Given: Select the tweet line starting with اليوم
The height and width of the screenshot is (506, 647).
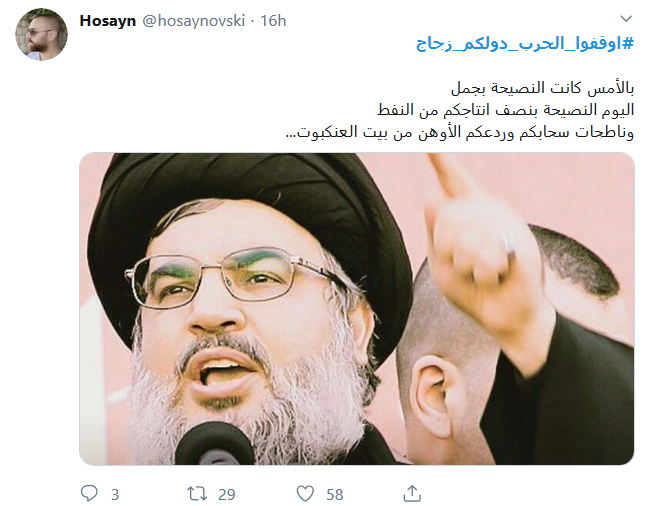Looking at the screenshot, I should pos(505,110).
